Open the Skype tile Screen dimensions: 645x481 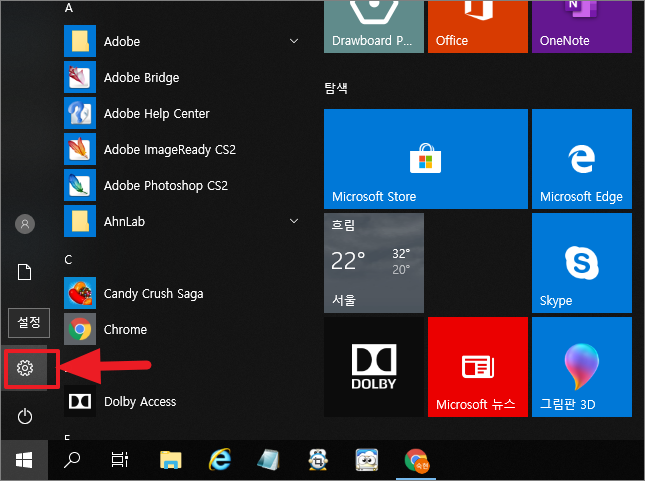582,263
